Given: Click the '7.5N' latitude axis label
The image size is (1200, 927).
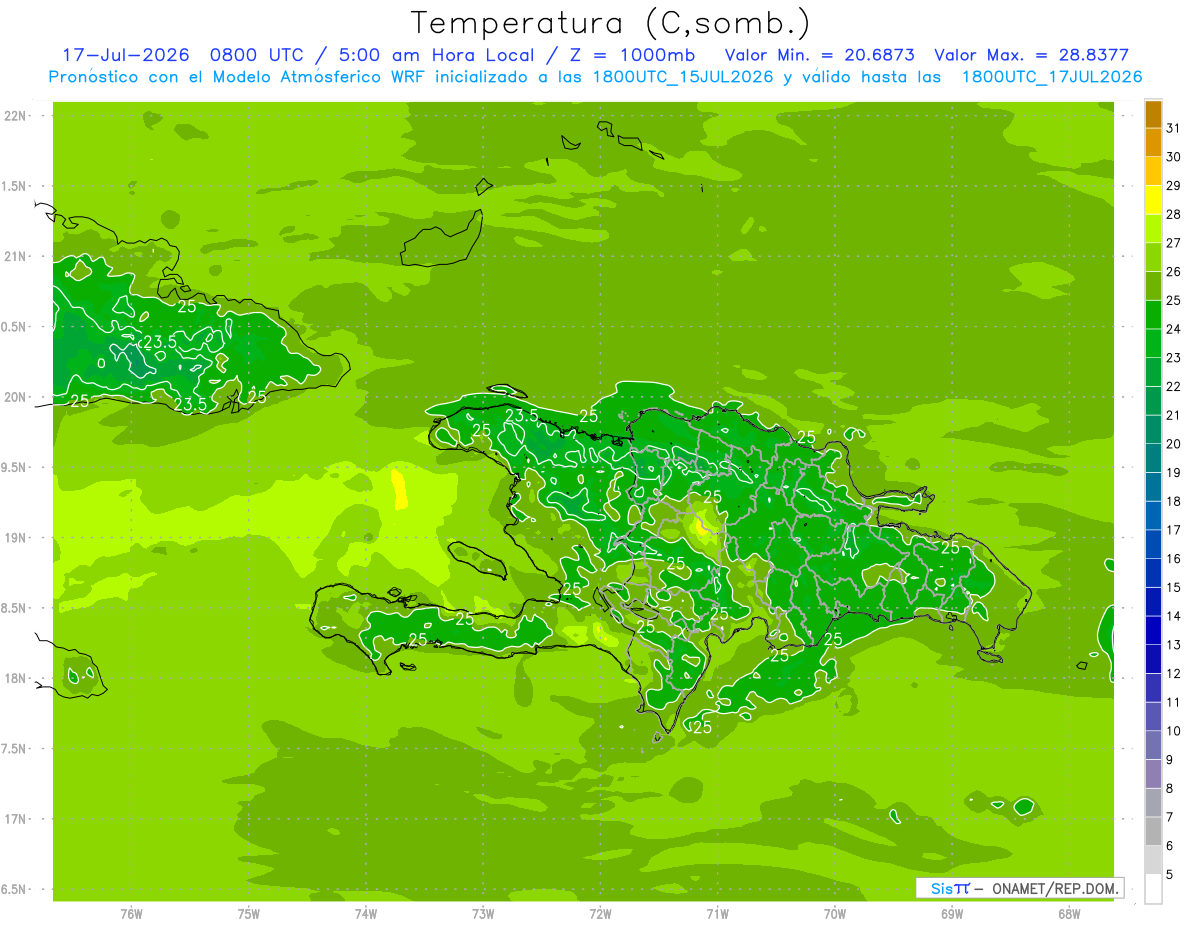Looking at the screenshot, I should (x=14, y=749).
